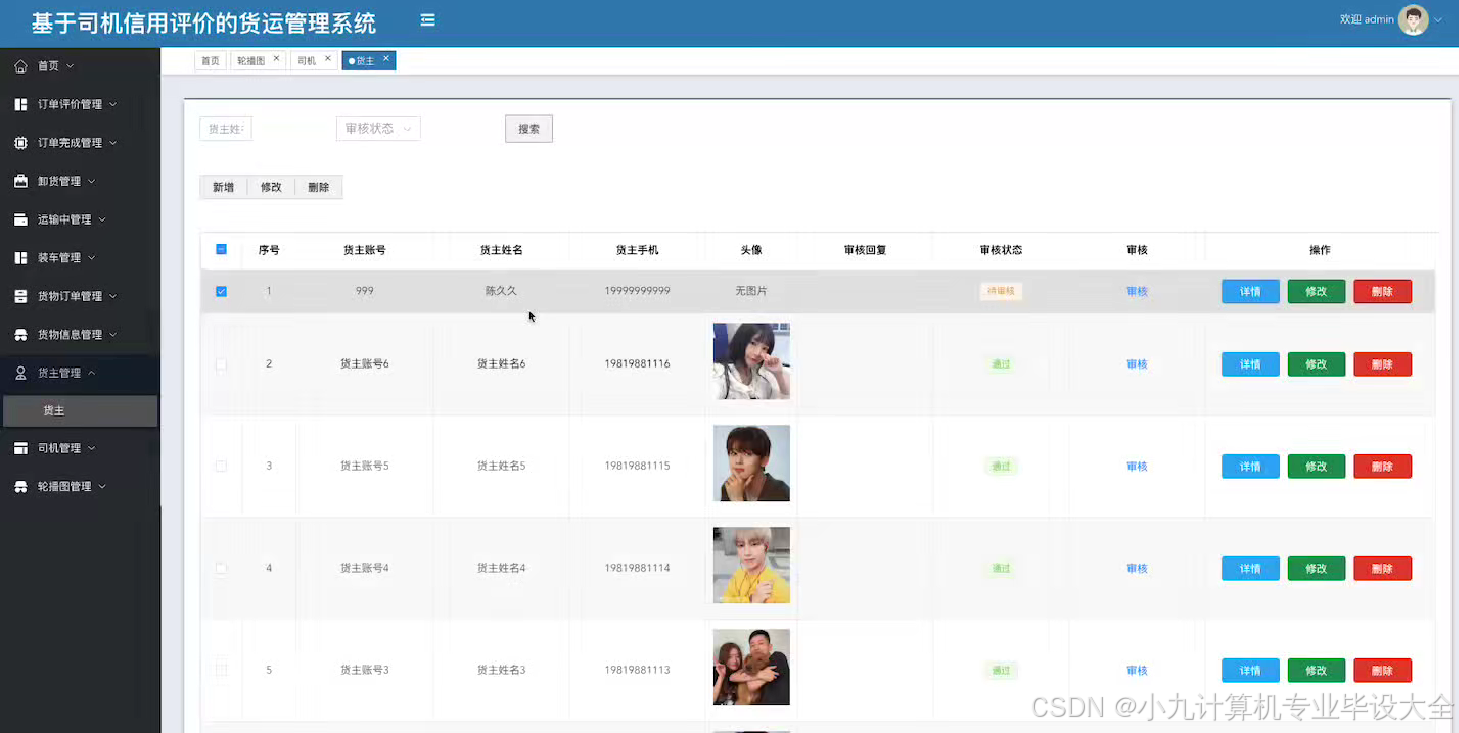Expand the chevron next to 首页
The height and width of the screenshot is (733, 1459).
[70, 66]
